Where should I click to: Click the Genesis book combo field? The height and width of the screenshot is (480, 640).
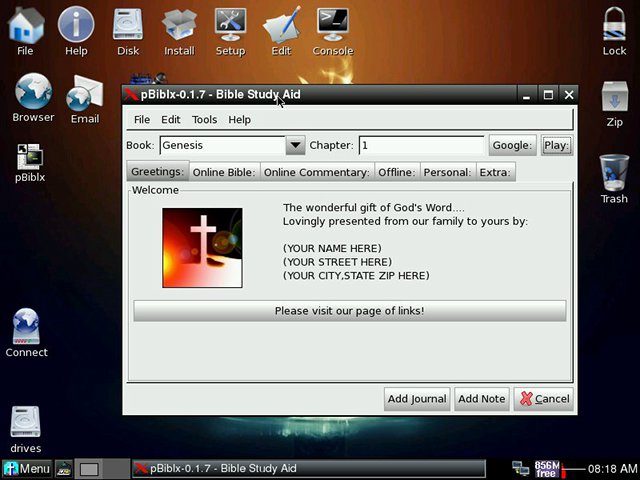coord(223,145)
